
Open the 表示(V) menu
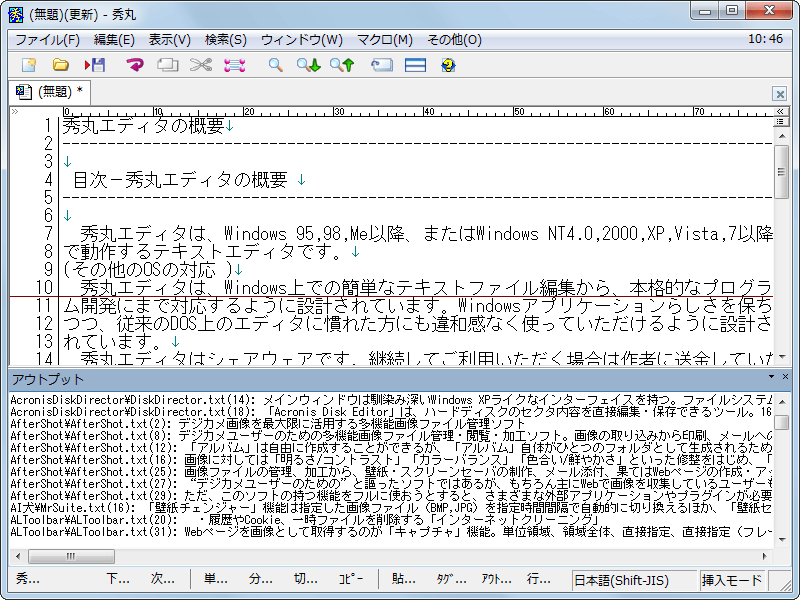(169, 40)
